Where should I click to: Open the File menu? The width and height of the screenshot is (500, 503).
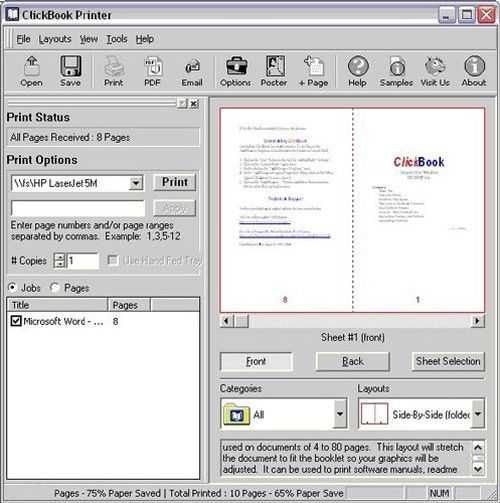(x=23, y=39)
